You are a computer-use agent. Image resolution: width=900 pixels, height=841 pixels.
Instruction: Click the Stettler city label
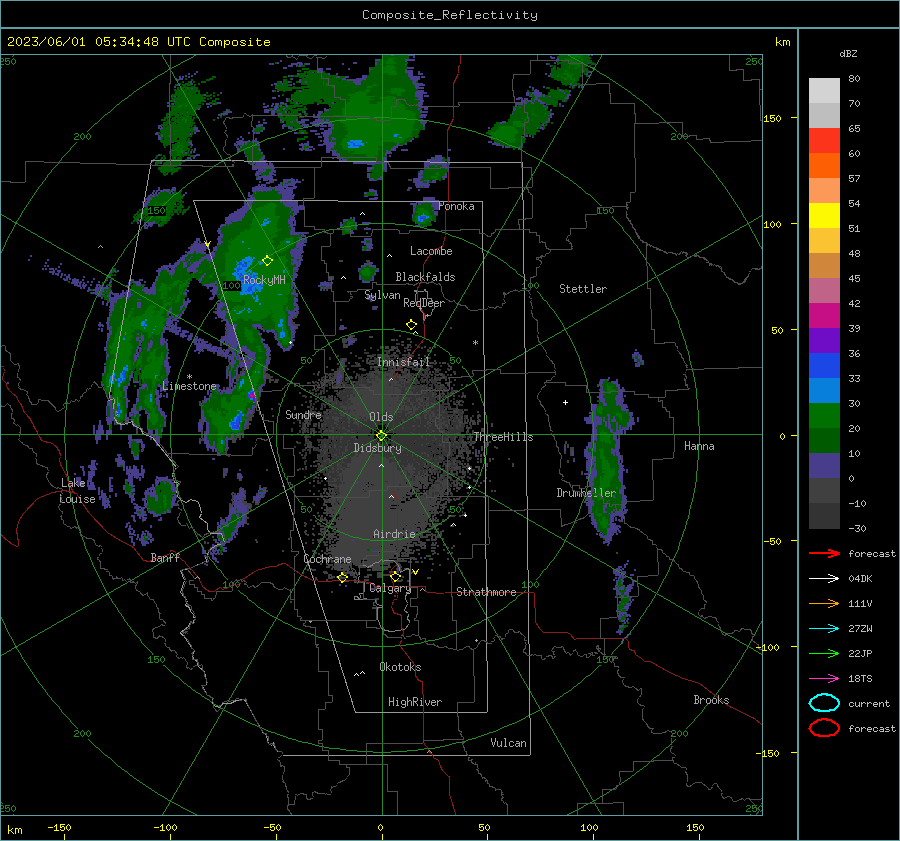coord(583,289)
